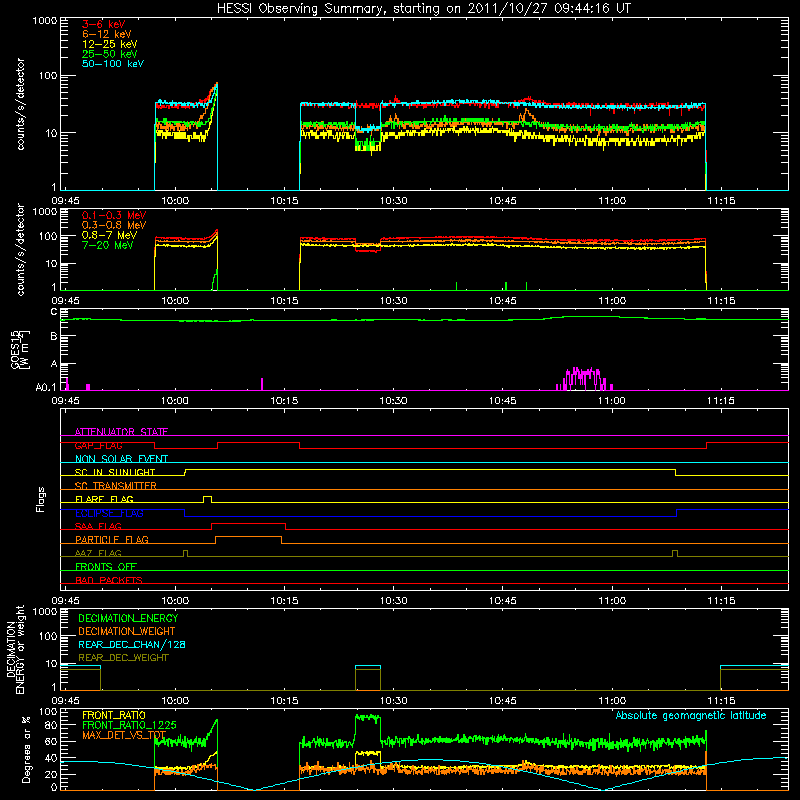Click the magenta GOES burst near 10:57
The image size is (800, 800).
[x=584, y=379]
